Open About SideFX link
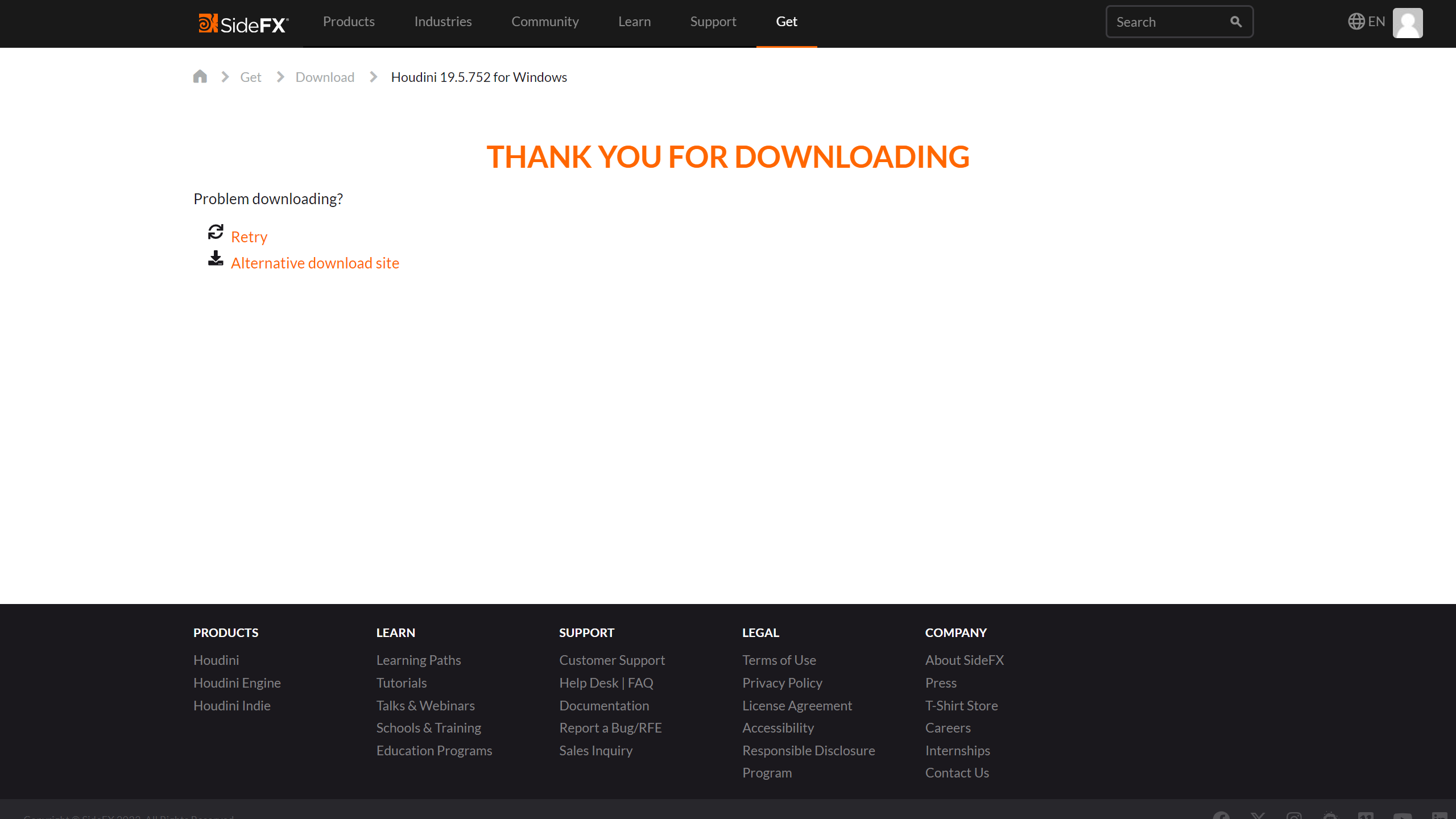1456x819 pixels. (x=965, y=660)
